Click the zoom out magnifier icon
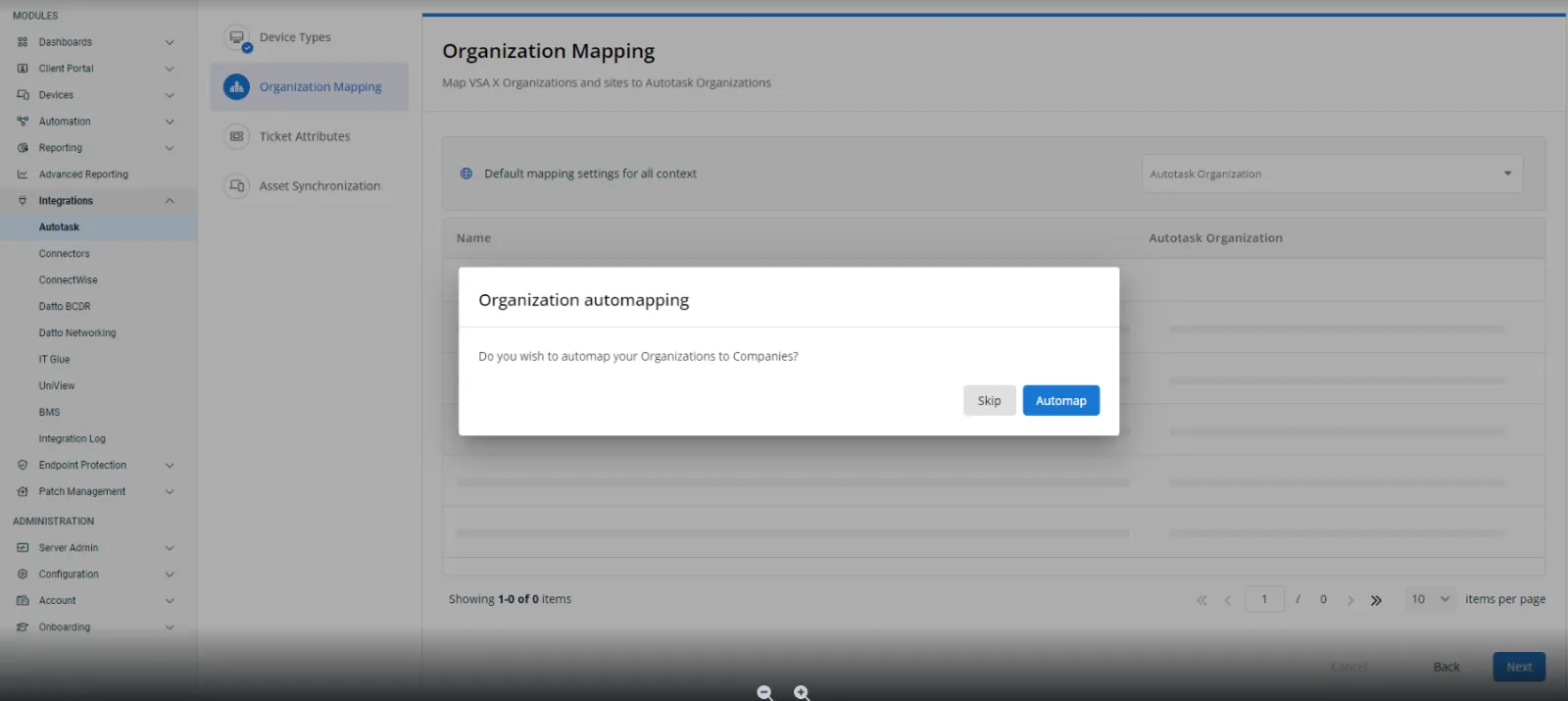The width and height of the screenshot is (1568, 701). tap(765, 693)
